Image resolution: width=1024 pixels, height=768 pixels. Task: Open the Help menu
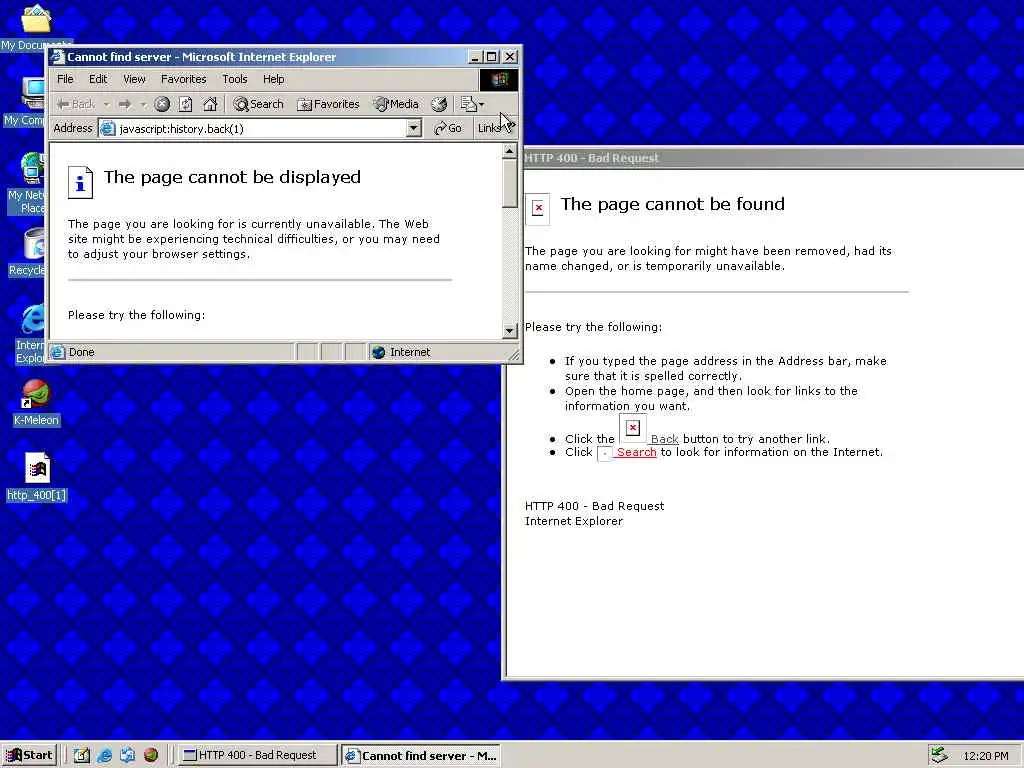click(x=274, y=79)
